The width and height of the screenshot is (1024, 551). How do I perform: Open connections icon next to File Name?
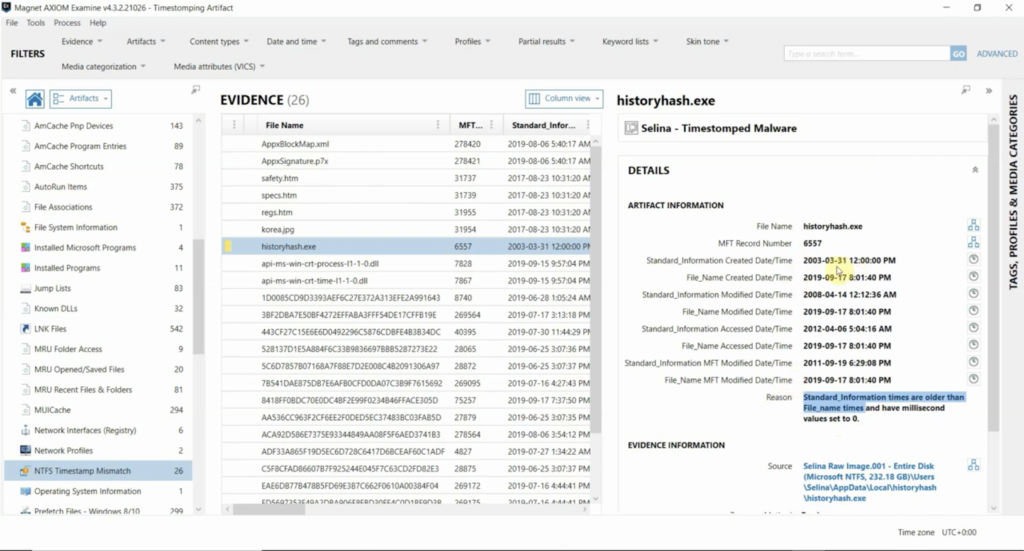coord(974,226)
